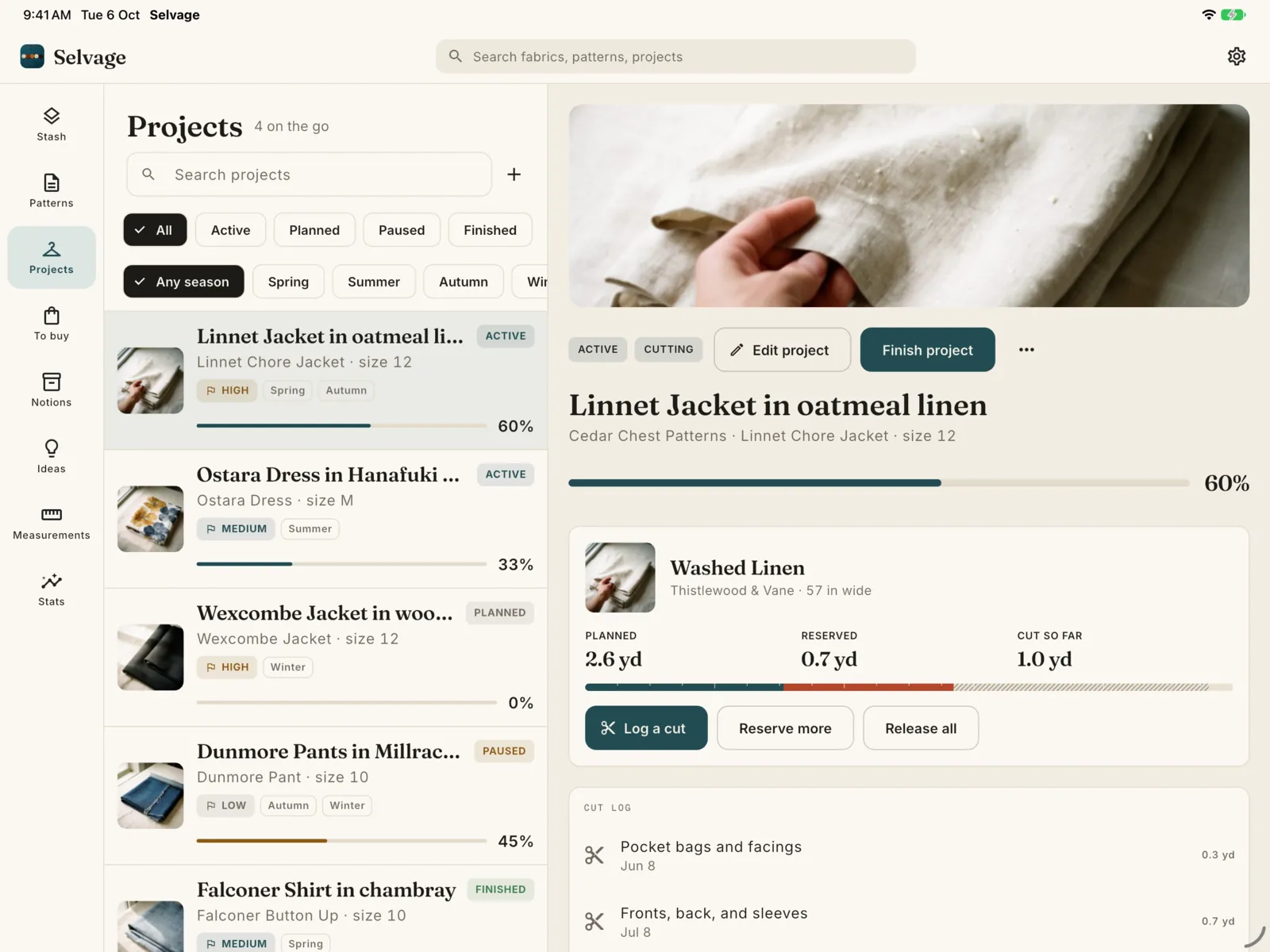Image resolution: width=1270 pixels, height=952 pixels.
Task: Open Ostara Dress in Hanafuki project row
Action: (x=325, y=519)
